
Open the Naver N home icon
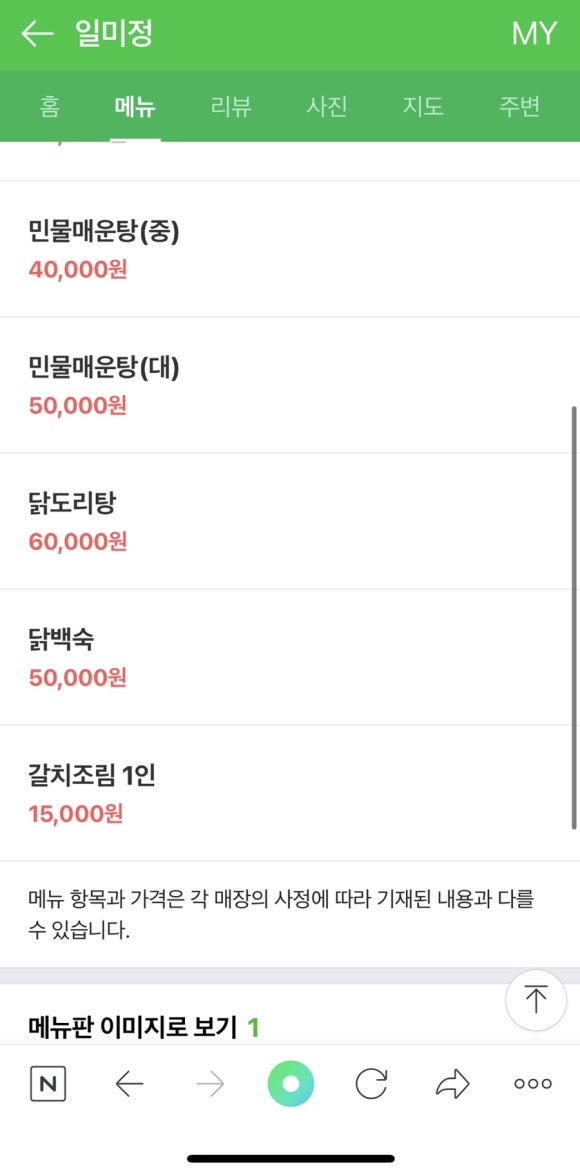pyautogui.click(x=48, y=1084)
